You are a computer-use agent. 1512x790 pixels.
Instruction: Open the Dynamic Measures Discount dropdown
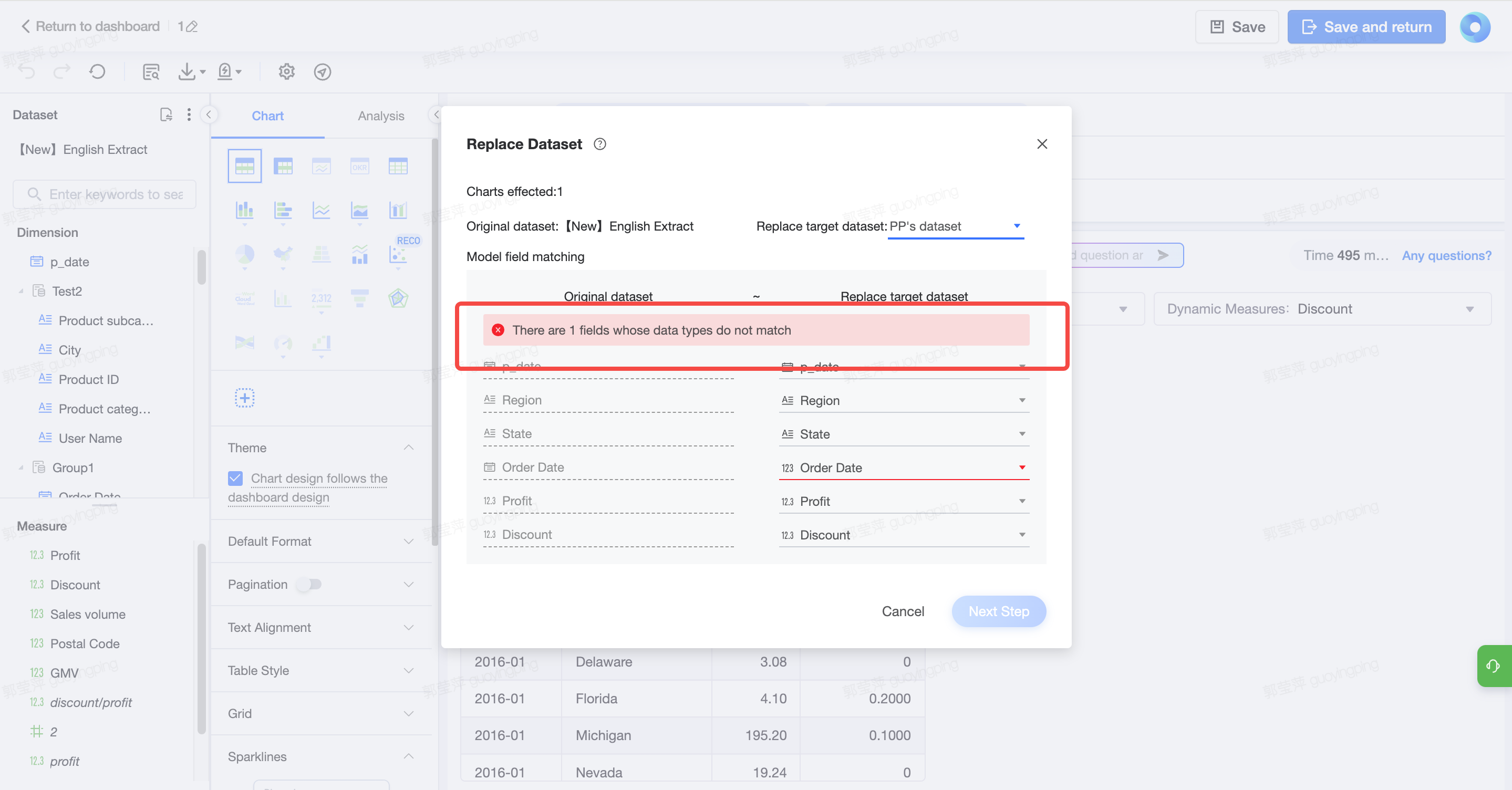(x=1322, y=309)
